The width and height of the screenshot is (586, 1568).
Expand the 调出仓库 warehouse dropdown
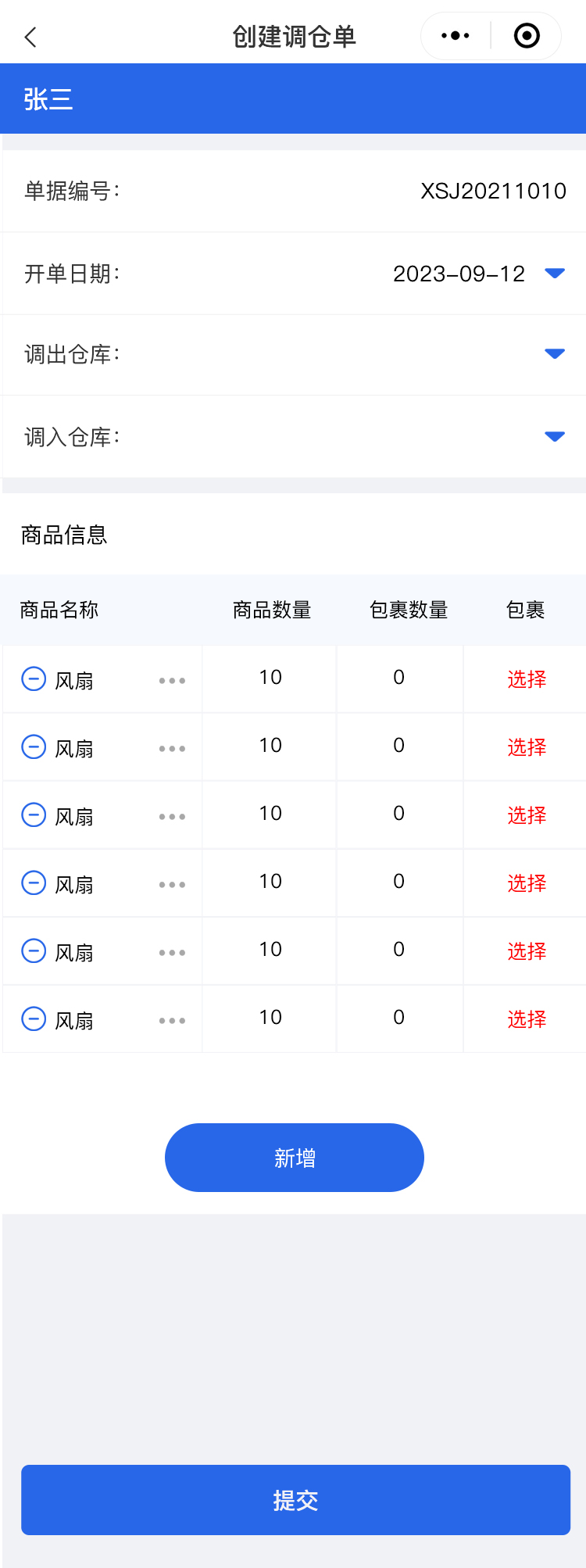pyautogui.click(x=554, y=354)
